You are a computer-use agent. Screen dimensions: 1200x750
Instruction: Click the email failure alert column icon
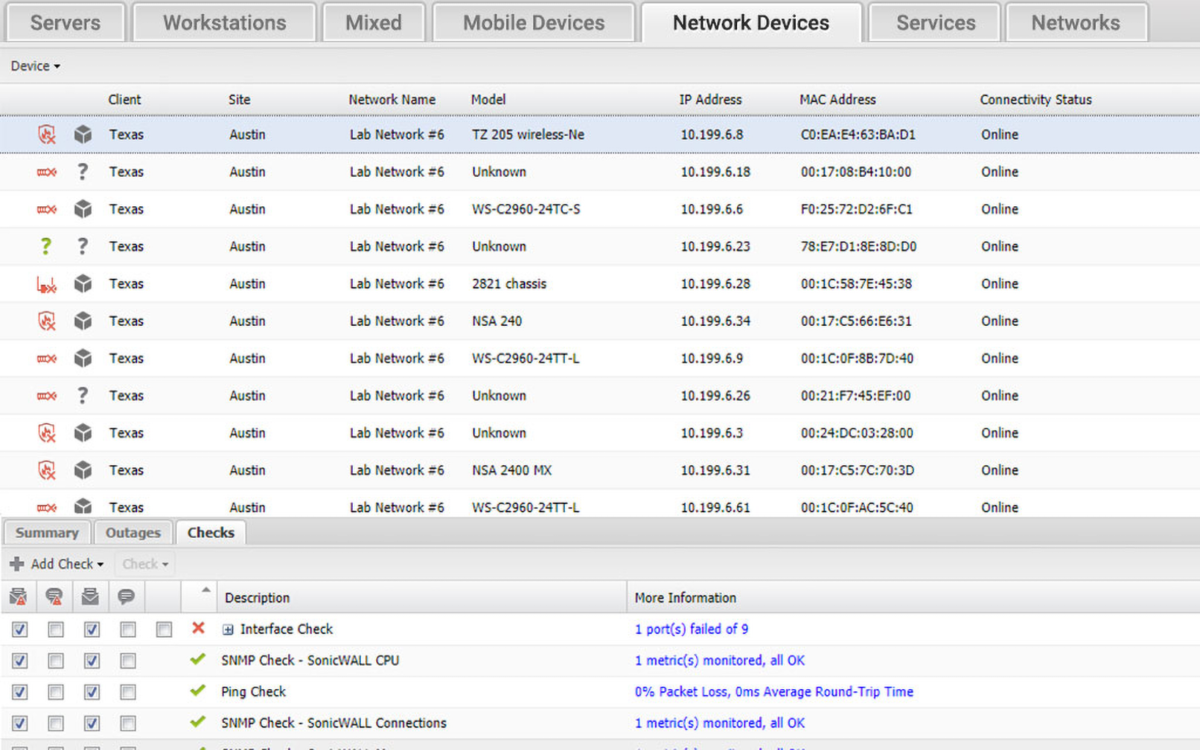click(19, 597)
